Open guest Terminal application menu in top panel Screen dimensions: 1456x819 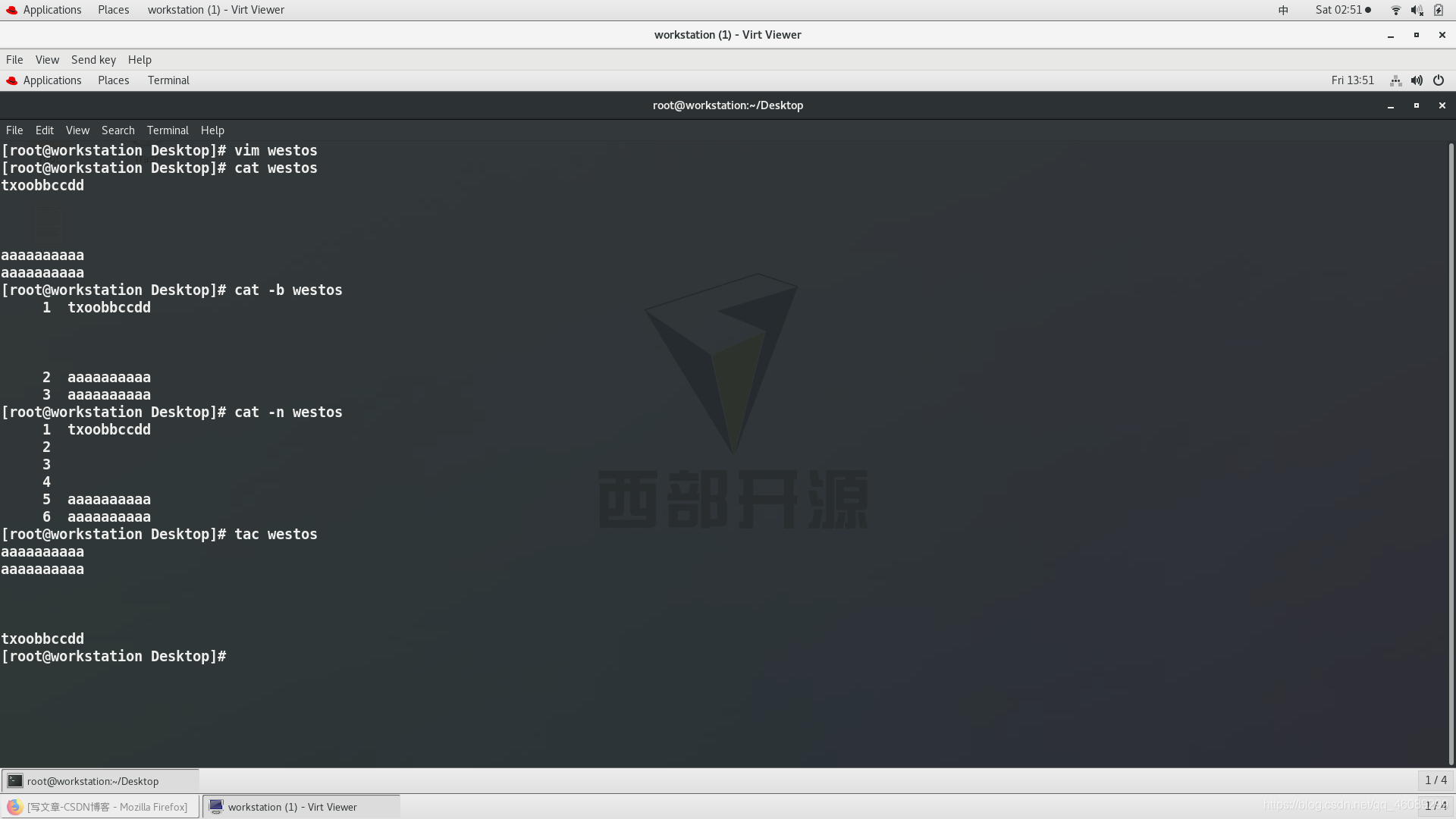click(x=168, y=80)
